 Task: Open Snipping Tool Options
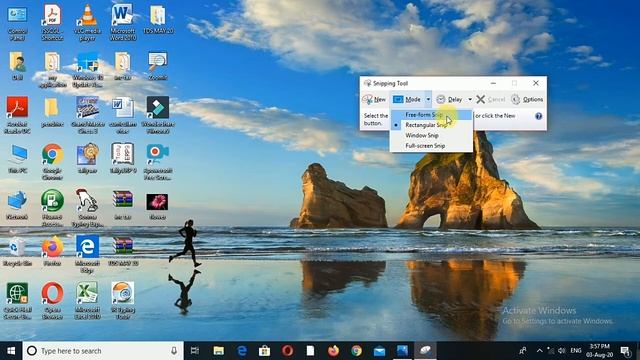click(x=527, y=99)
